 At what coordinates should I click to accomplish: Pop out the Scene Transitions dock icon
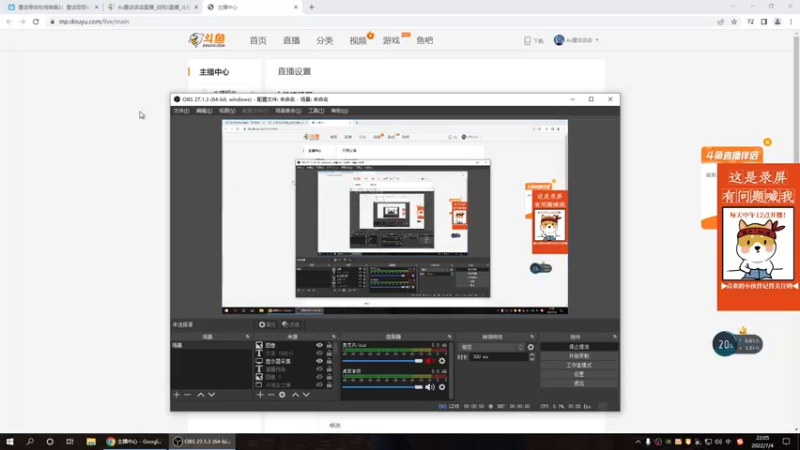click(x=532, y=337)
